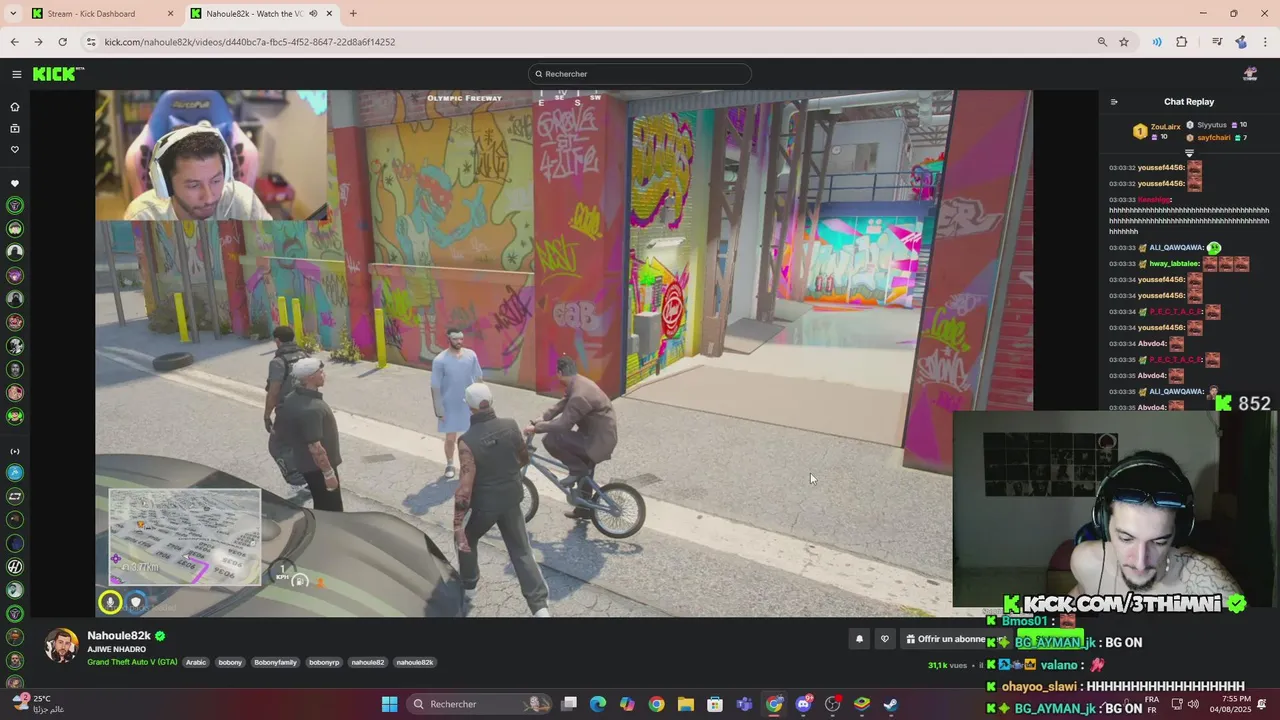This screenshot has width=1280, height=720.
Task: Click the FRA language indicator in taskbar
Action: [x=1152, y=704]
